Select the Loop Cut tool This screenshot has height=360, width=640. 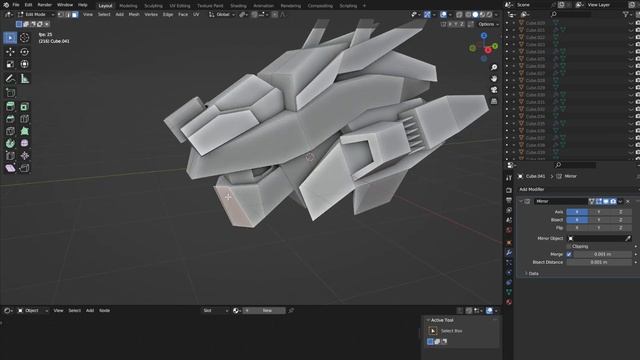coord(24,119)
